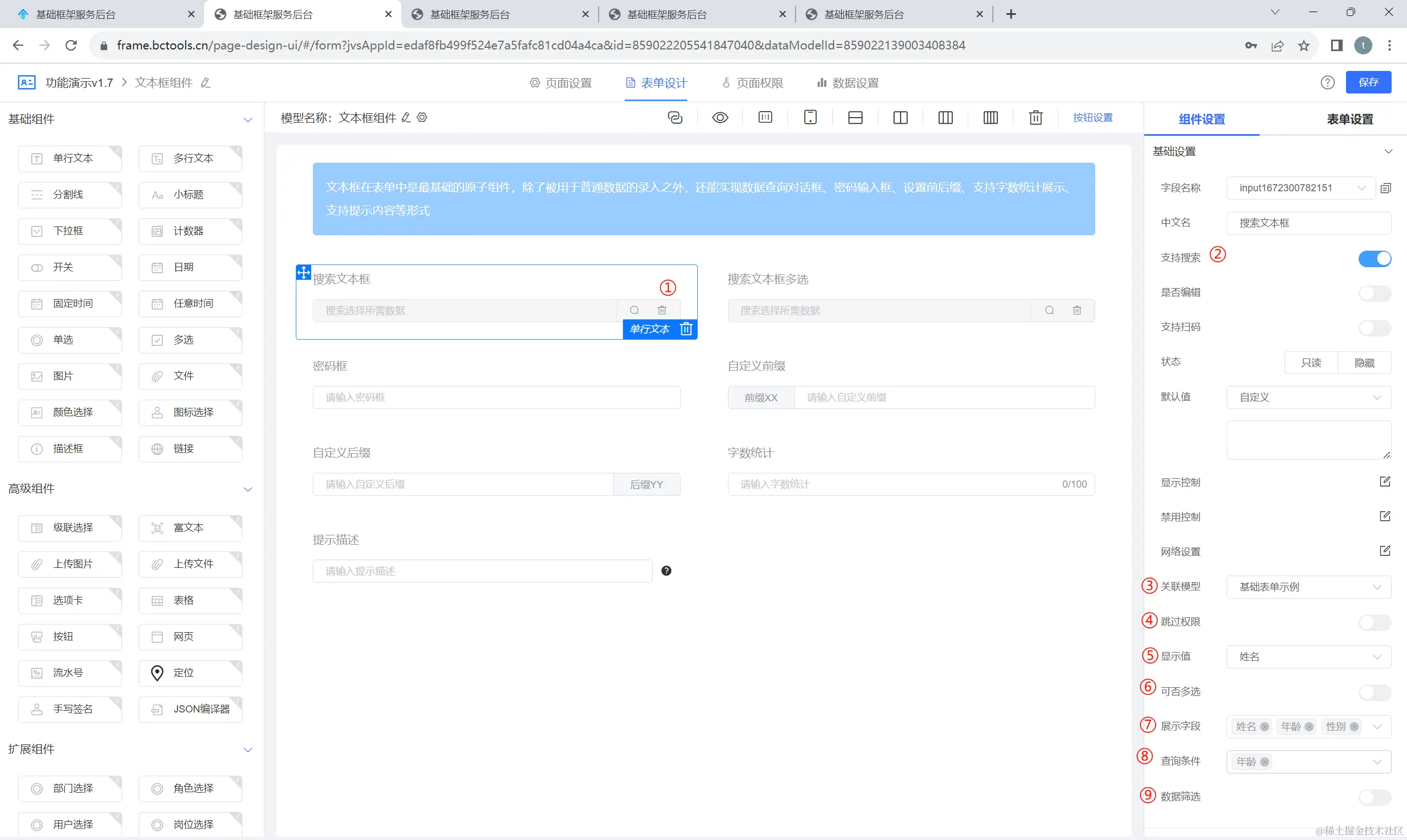Click the trash icon in design toolbar
Viewport: 1407px width, 840px height.
[x=1035, y=118]
